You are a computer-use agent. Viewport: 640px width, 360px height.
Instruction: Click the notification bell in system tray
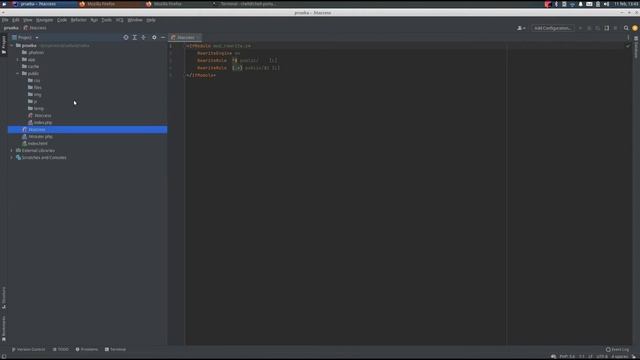tap(580, 4)
